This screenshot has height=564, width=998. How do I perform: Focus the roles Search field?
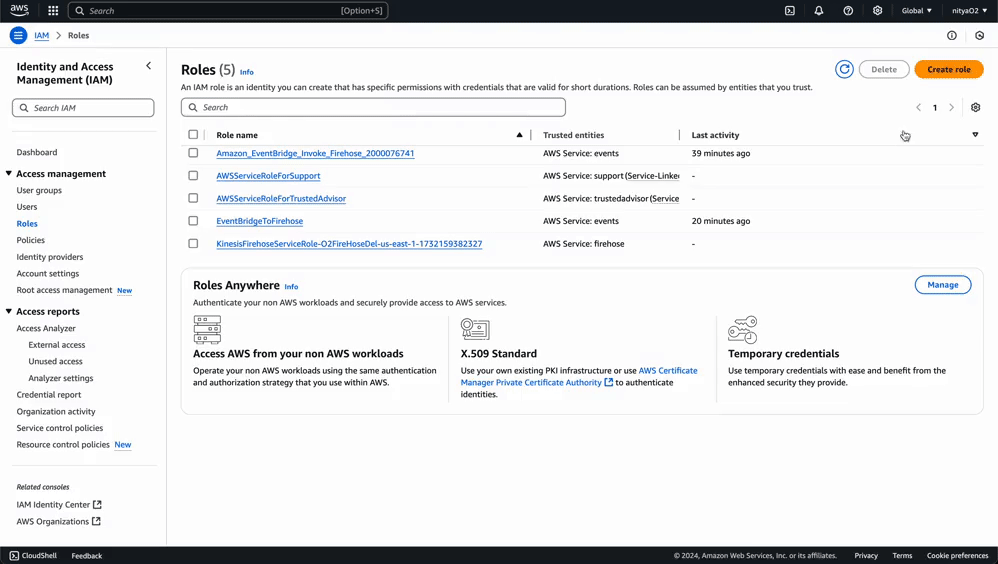[x=373, y=108]
